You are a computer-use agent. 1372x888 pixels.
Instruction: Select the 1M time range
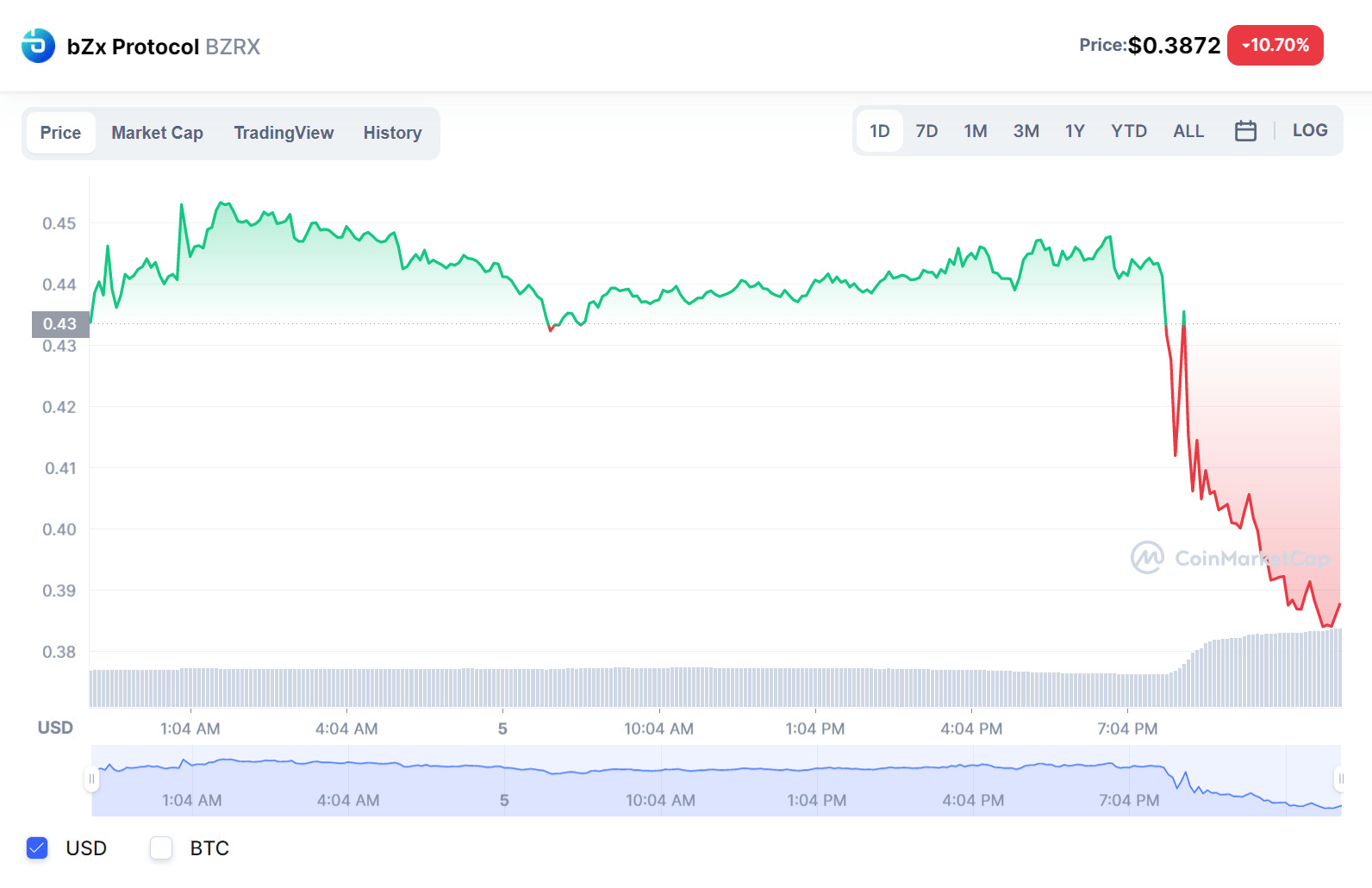(x=976, y=131)
